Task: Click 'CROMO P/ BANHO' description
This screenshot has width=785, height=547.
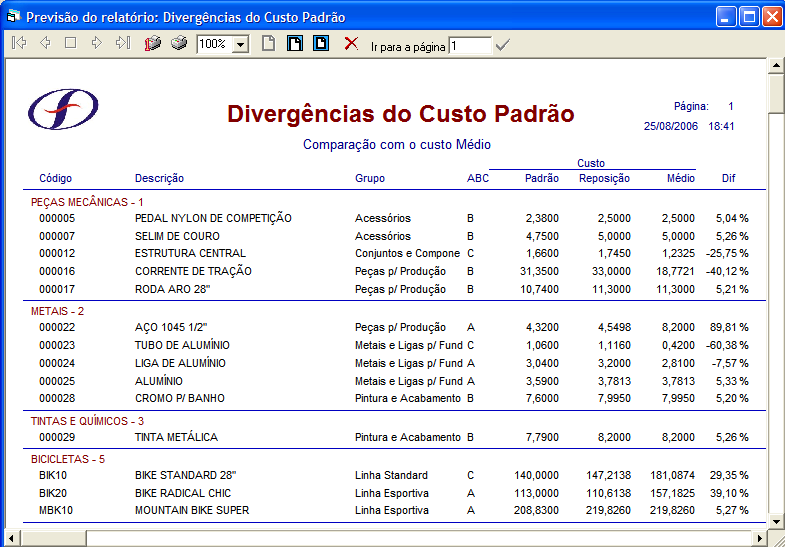Action: pyautogui.click(x=180, y=398)
